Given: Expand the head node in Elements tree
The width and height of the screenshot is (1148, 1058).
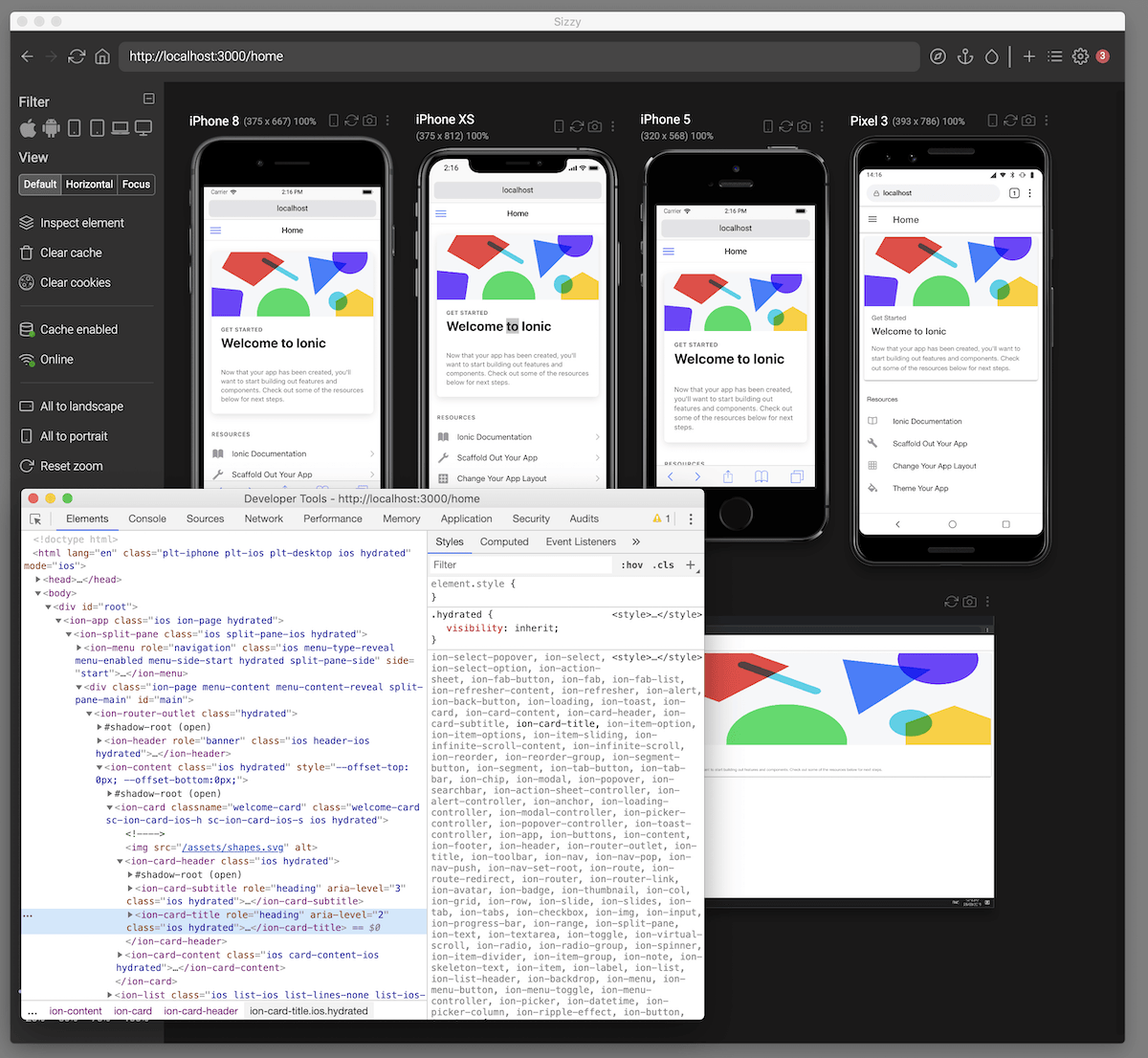Looking at the screenshot, I should (x=38, y=580).
